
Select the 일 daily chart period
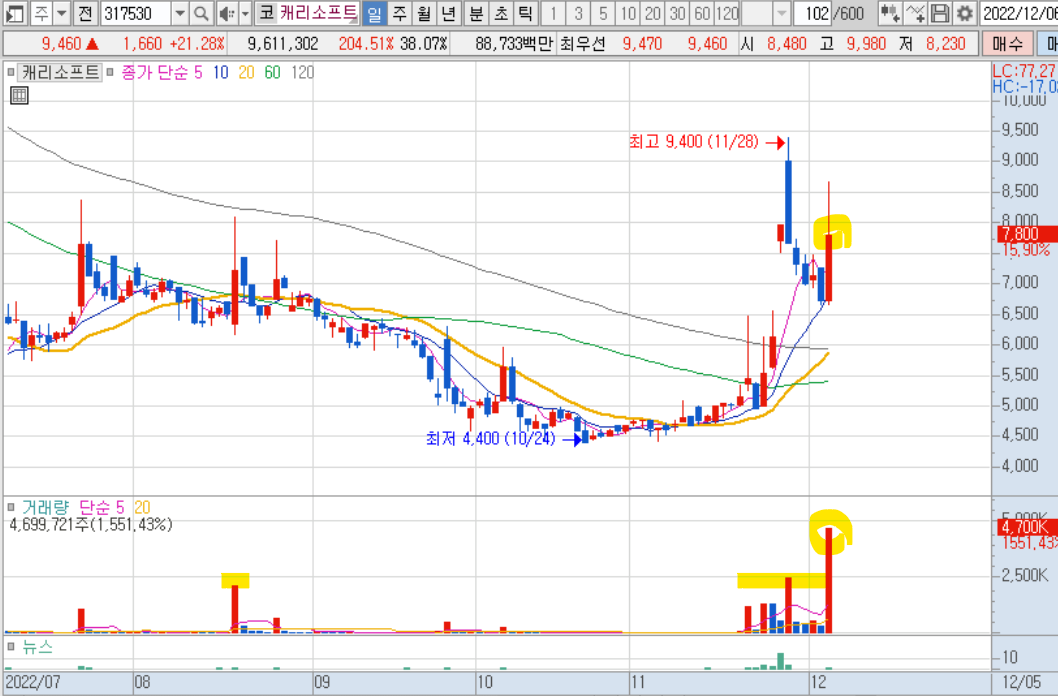coord(374,13)
